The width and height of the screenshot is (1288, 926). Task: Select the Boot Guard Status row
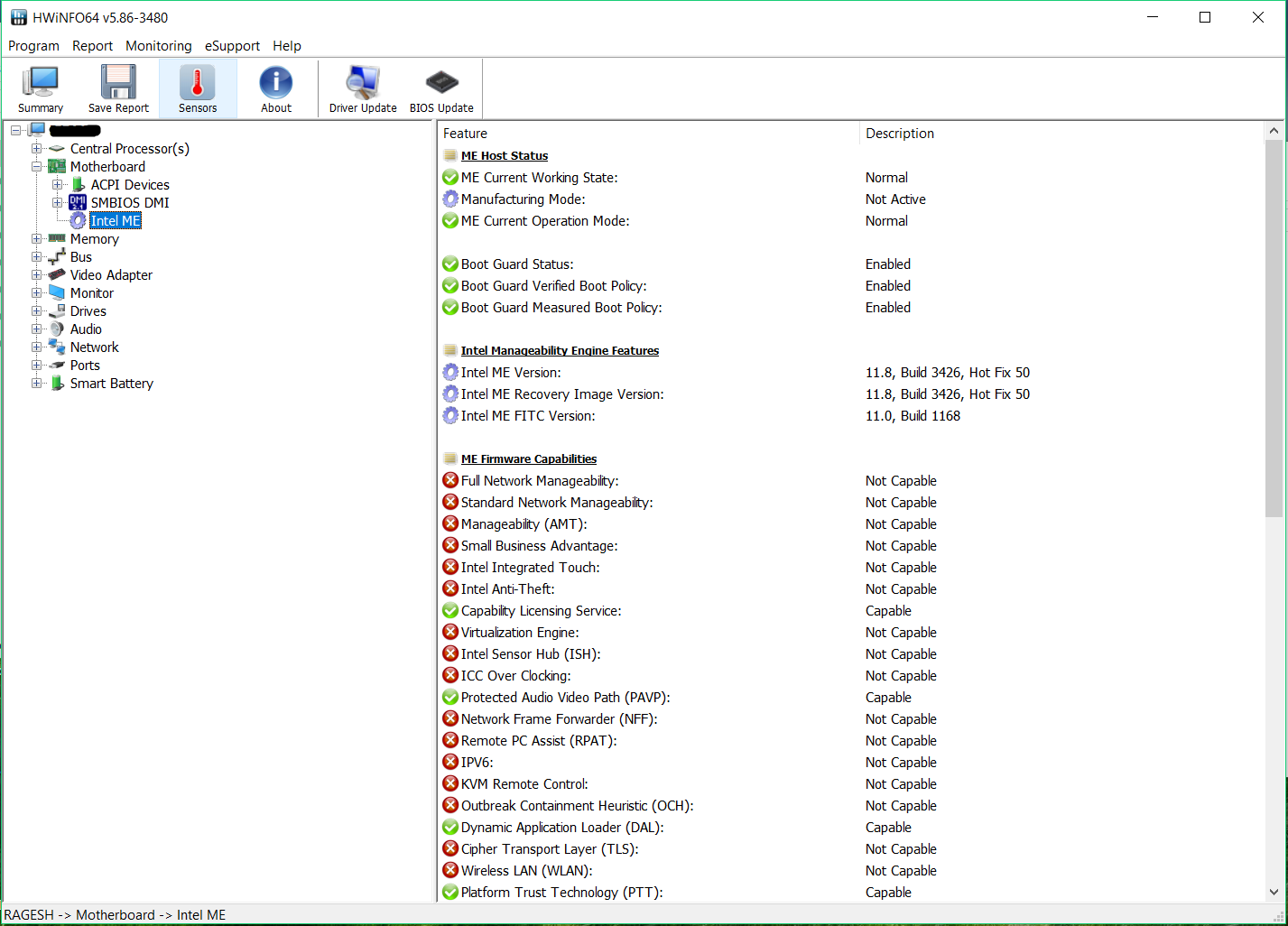tap(851, 264)
